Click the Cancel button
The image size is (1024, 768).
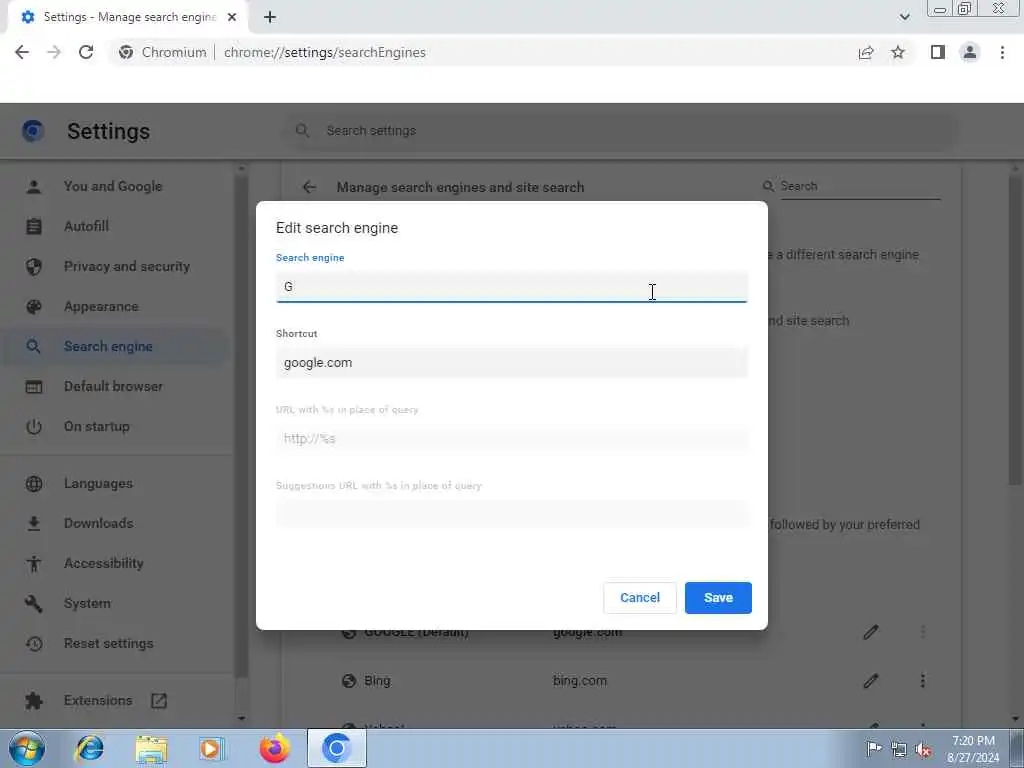point(639,598)
